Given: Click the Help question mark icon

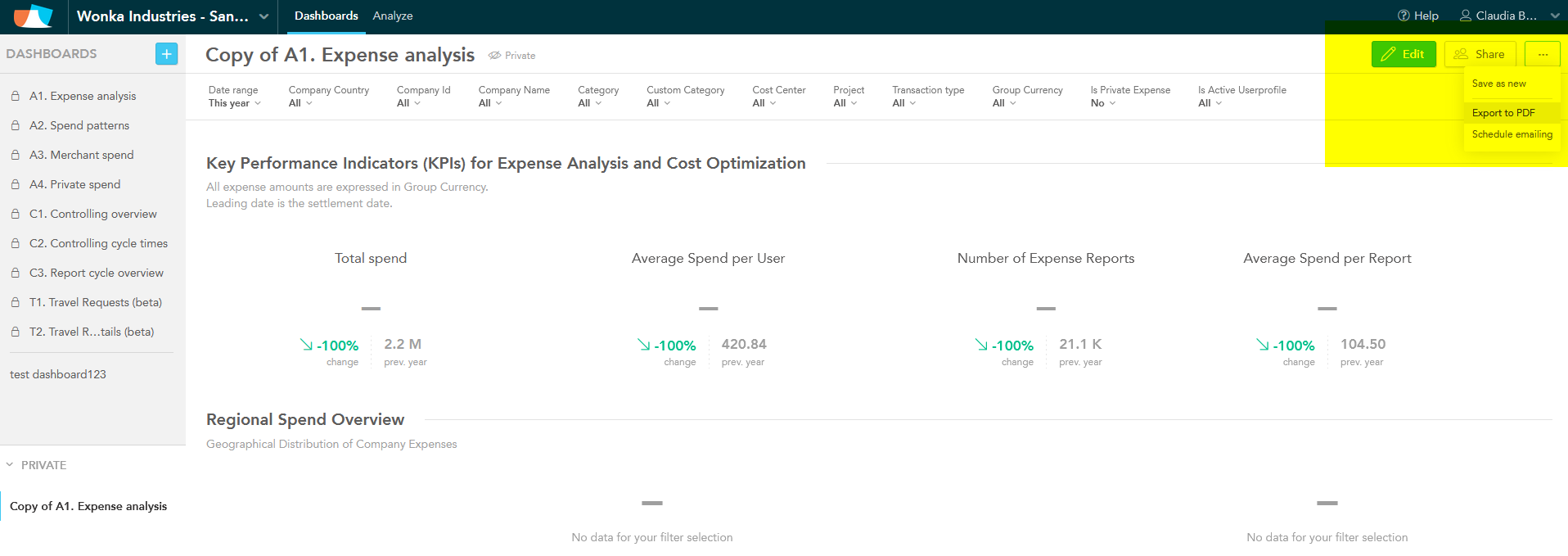Looking at the screenshot, I should (x=1404, y=16).
